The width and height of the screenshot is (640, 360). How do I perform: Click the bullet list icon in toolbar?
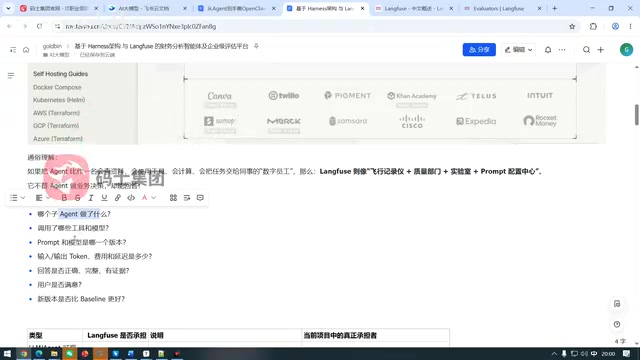tap(14, 198)
